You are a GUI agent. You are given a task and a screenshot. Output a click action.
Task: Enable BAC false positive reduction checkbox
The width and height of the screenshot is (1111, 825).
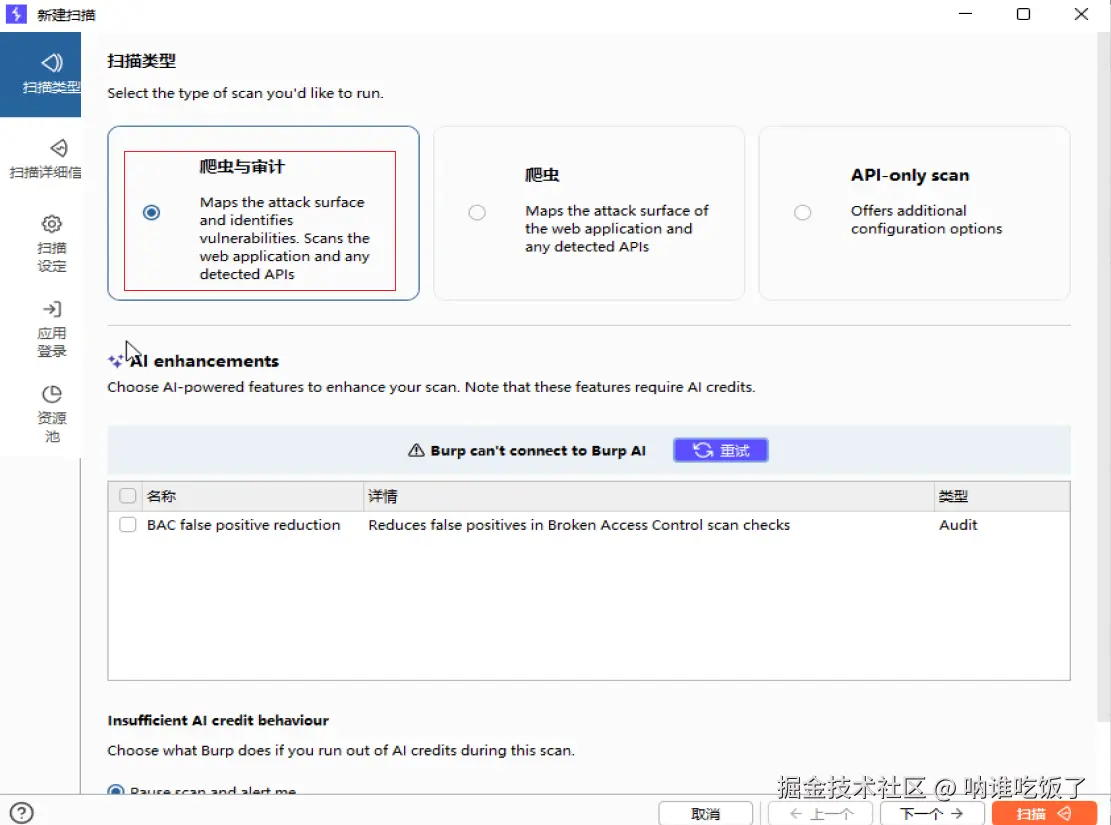tap(128, 524)
